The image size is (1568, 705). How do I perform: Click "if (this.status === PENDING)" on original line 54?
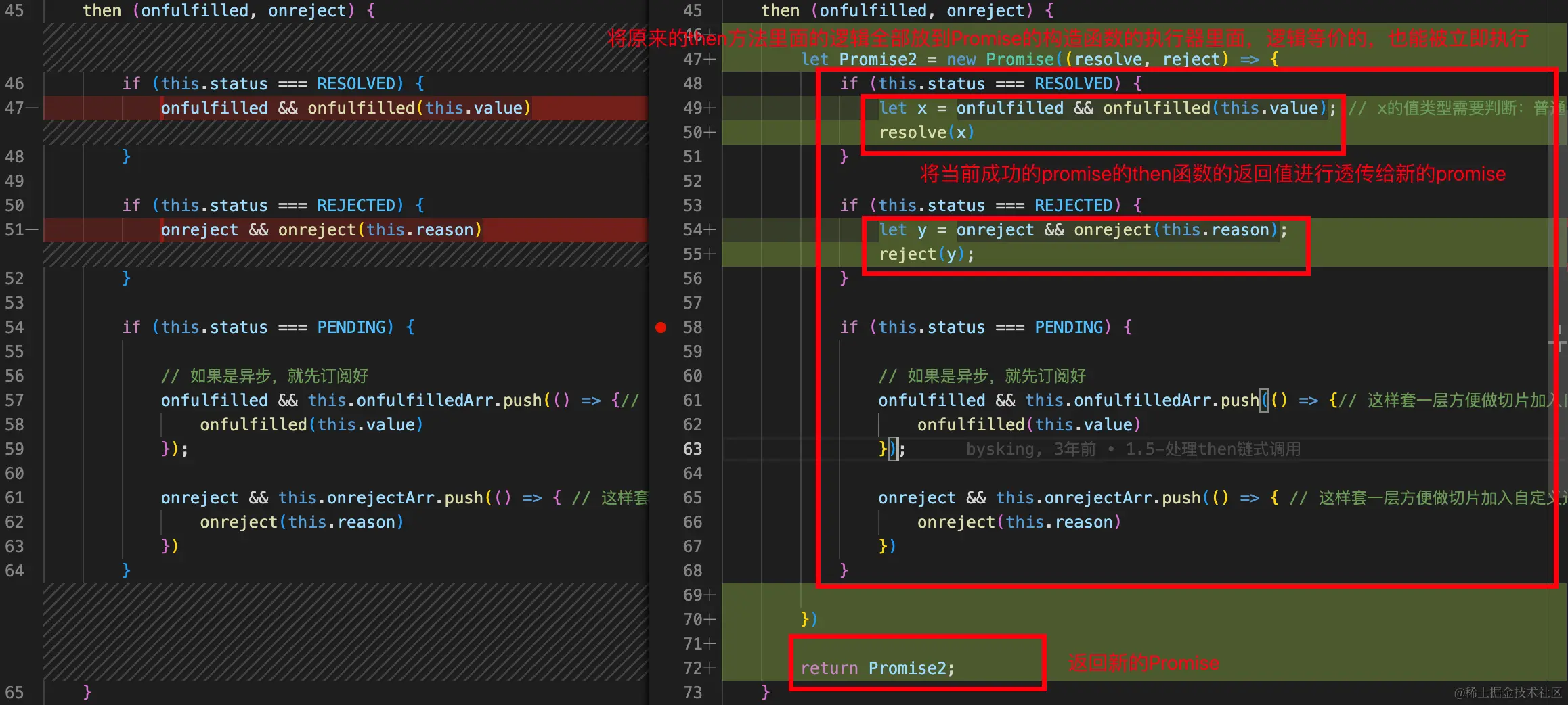(258, 327)
